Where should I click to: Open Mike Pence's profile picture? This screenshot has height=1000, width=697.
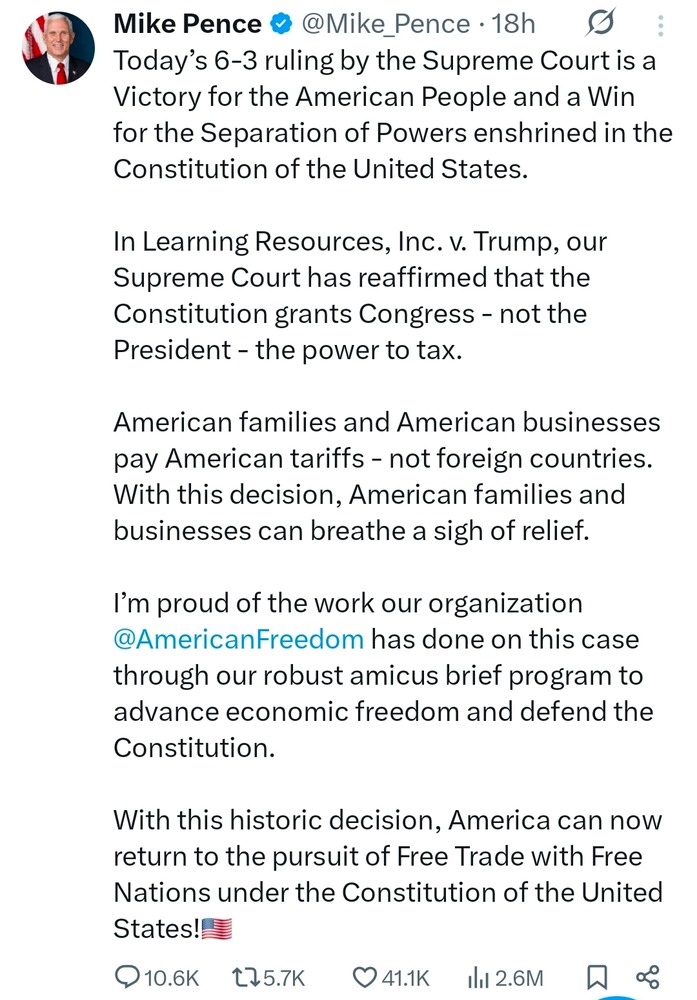coord(58,49)
